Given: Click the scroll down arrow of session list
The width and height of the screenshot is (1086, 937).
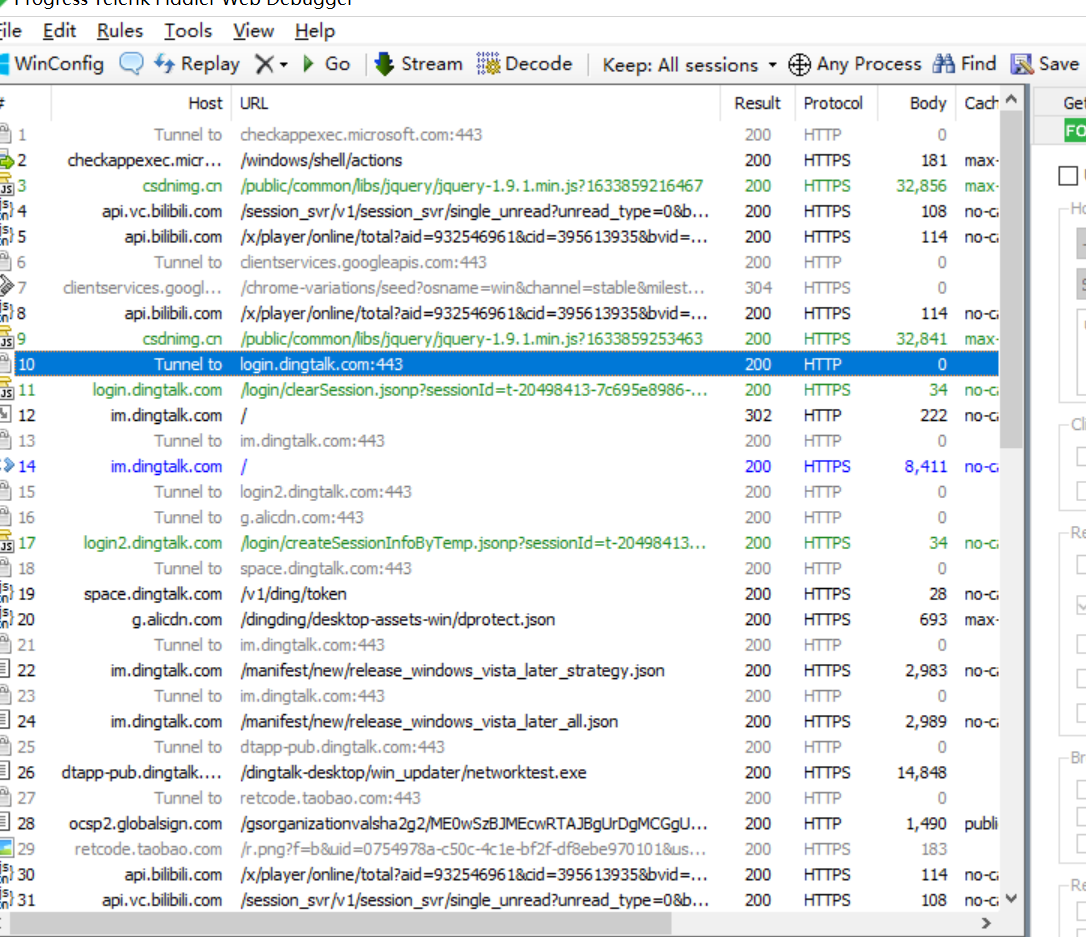Looking at the screenshot, I should point(1011,899).
